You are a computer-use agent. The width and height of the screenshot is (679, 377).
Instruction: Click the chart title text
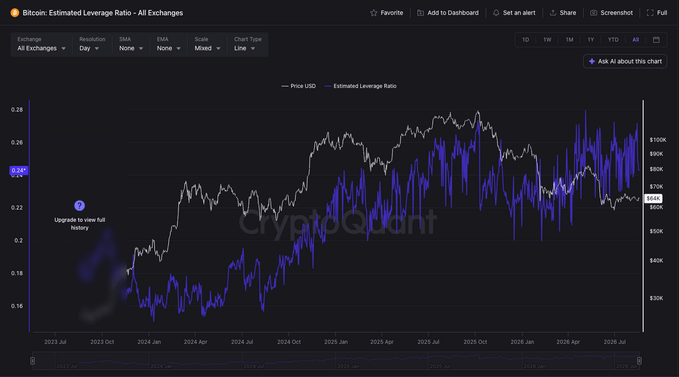103,13
